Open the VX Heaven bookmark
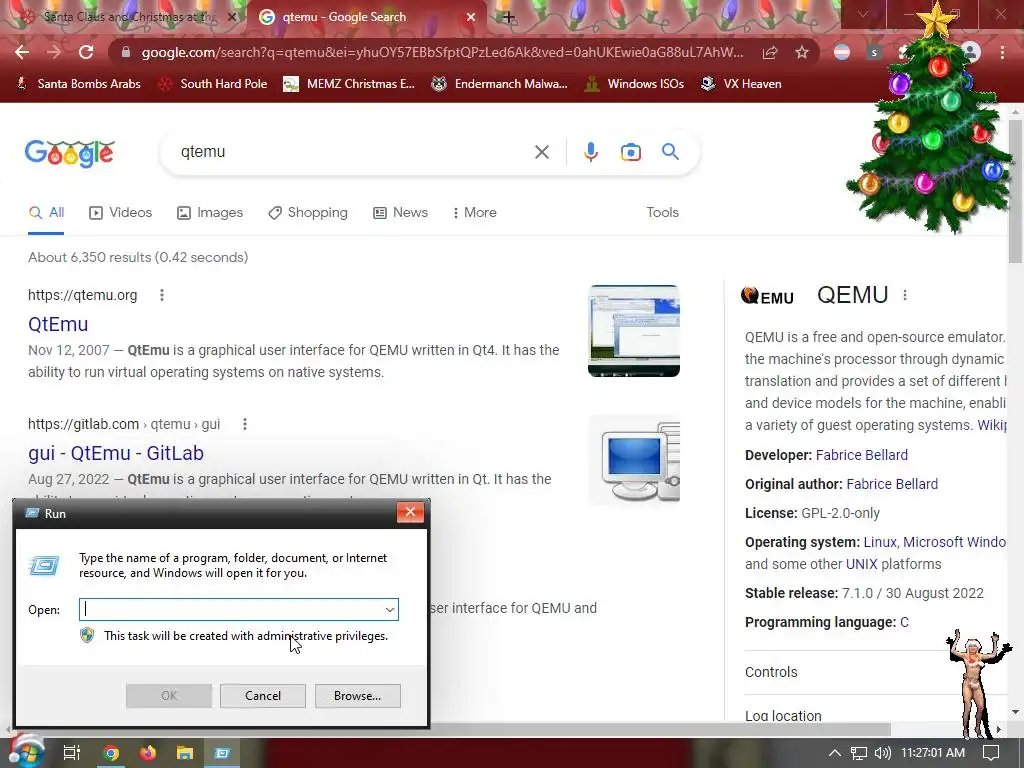Viewport: 1024px width, 768px height. [741, 84]
